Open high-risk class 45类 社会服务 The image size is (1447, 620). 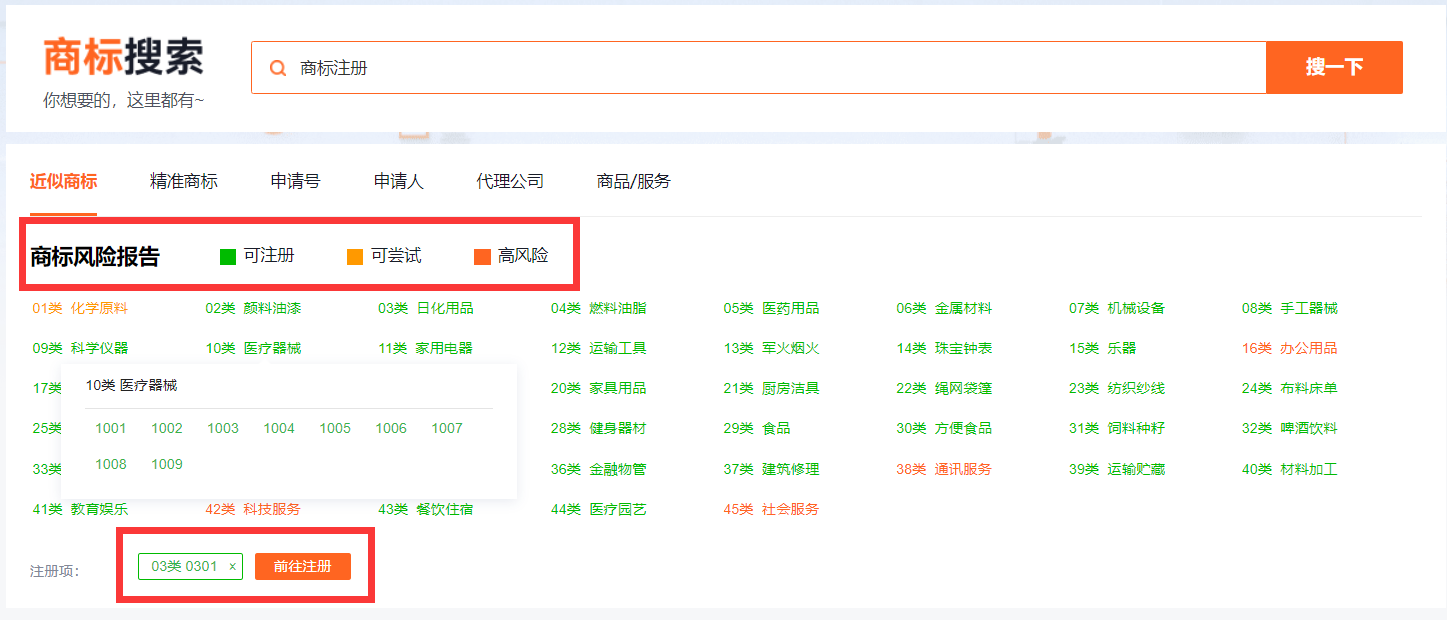pyautogui.click(x=771, y=509)
